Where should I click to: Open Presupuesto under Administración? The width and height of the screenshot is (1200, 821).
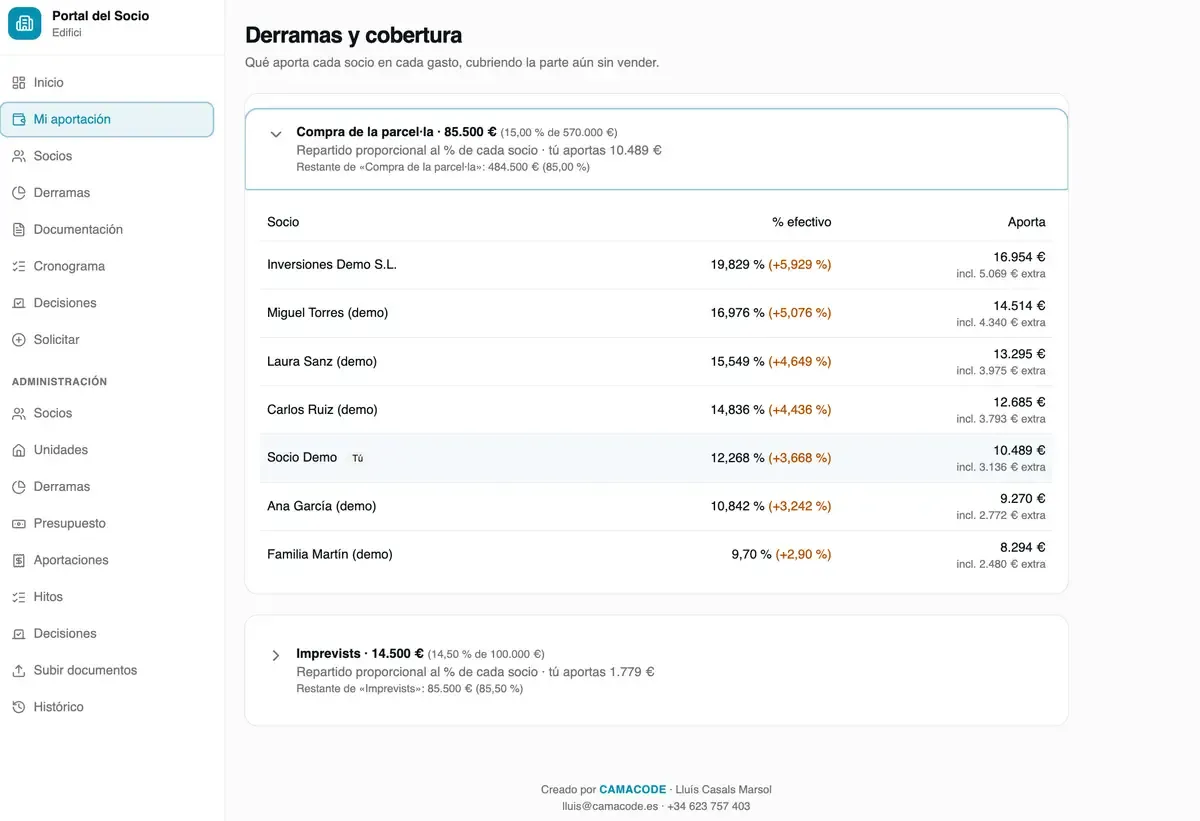107,523
